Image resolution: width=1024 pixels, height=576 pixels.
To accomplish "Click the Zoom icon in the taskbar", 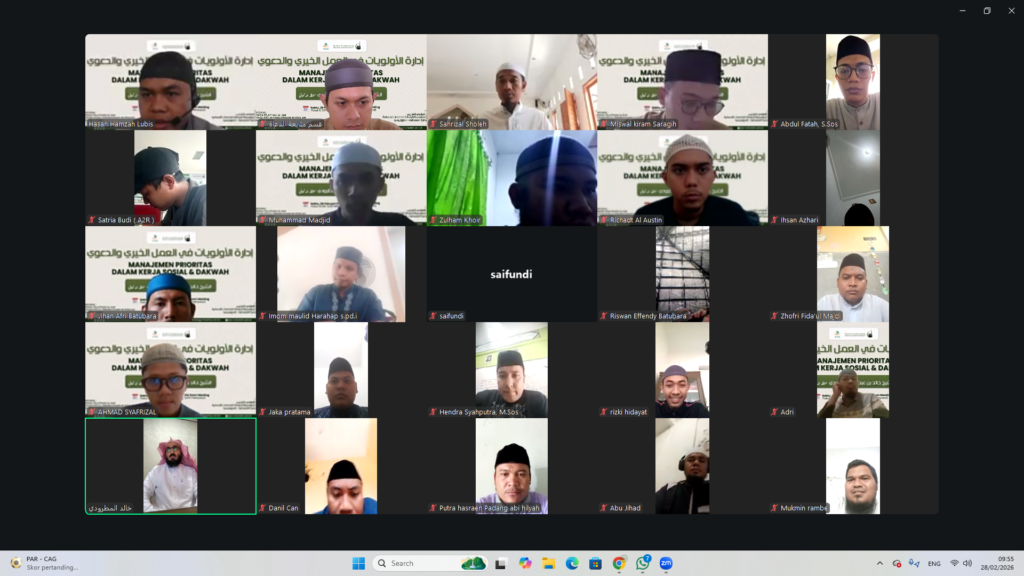I will click(x=666, y=563).
